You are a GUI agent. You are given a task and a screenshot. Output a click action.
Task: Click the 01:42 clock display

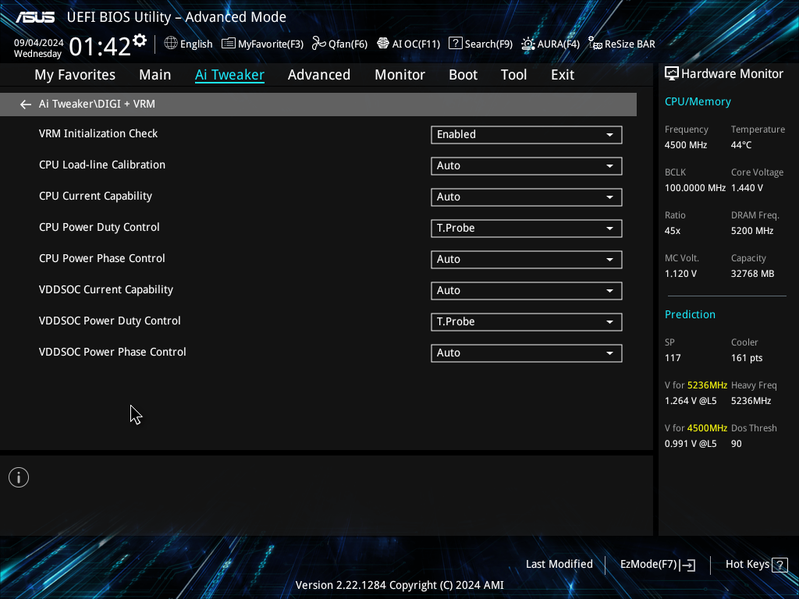99,47
